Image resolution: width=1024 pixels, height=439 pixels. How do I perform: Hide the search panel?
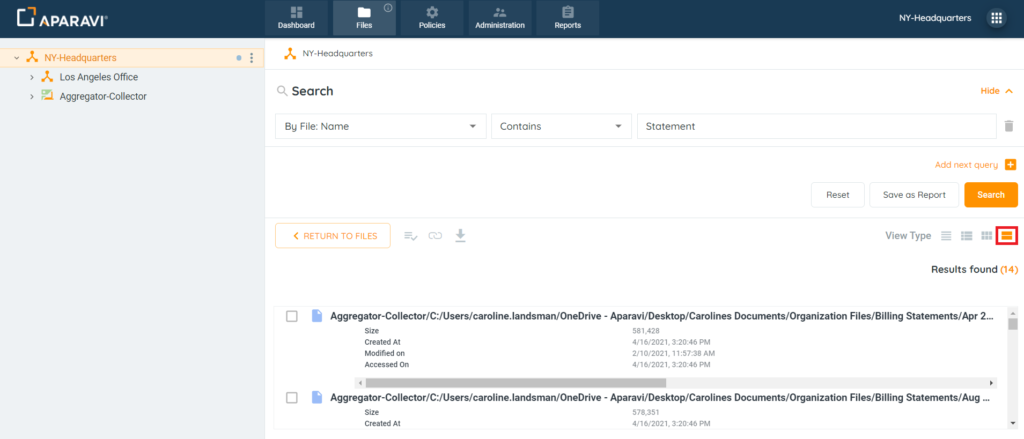coord(997,91)
